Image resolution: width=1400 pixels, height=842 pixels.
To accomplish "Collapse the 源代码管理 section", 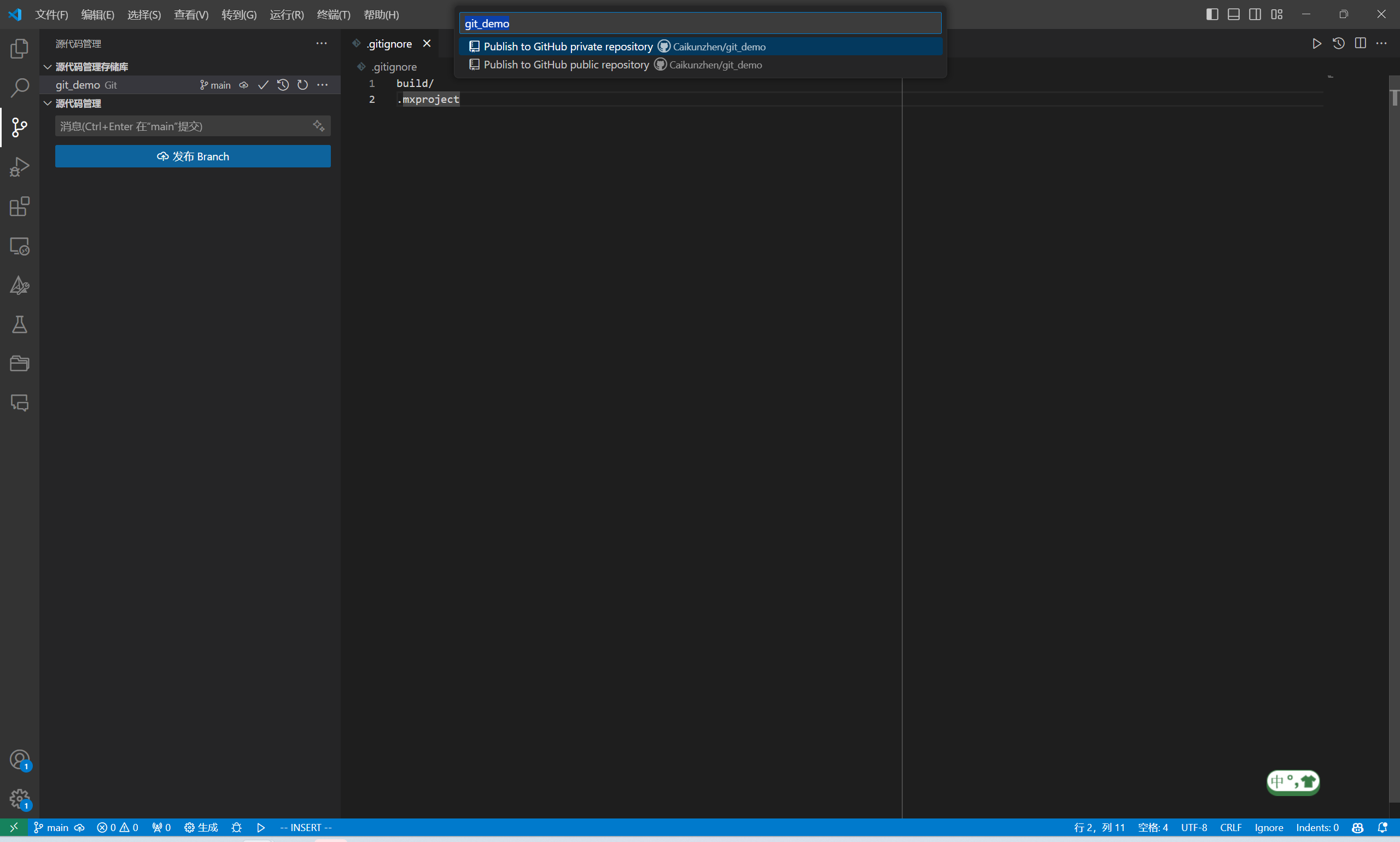I will 48,103.
